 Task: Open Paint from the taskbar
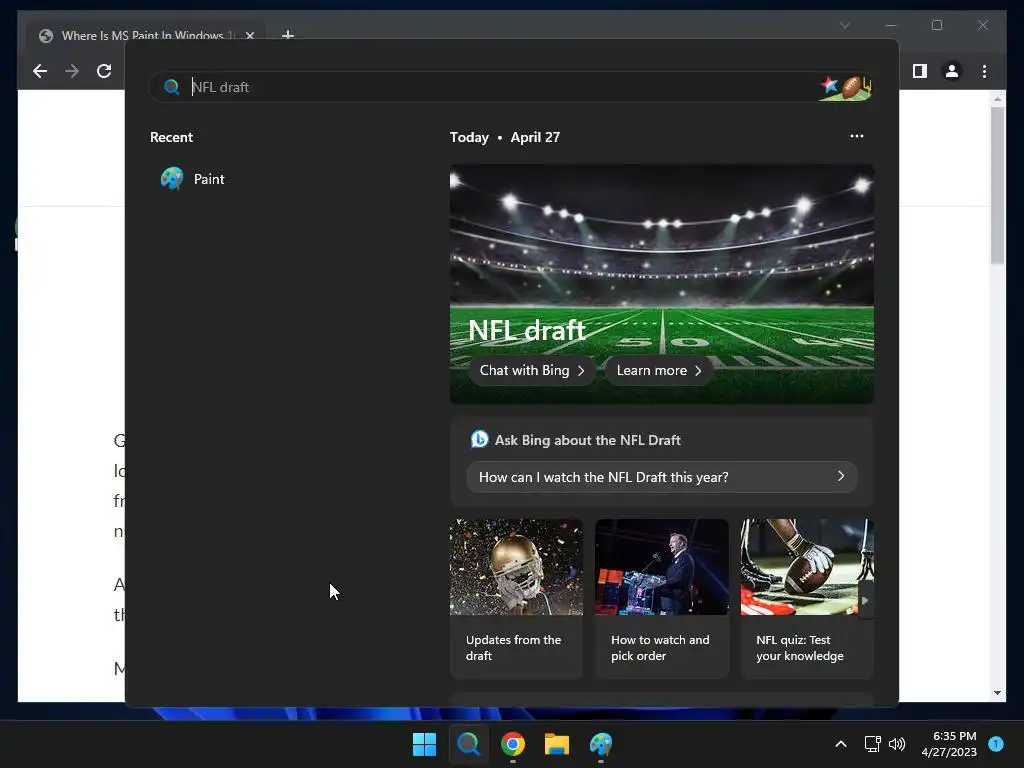tap(601, 744)
